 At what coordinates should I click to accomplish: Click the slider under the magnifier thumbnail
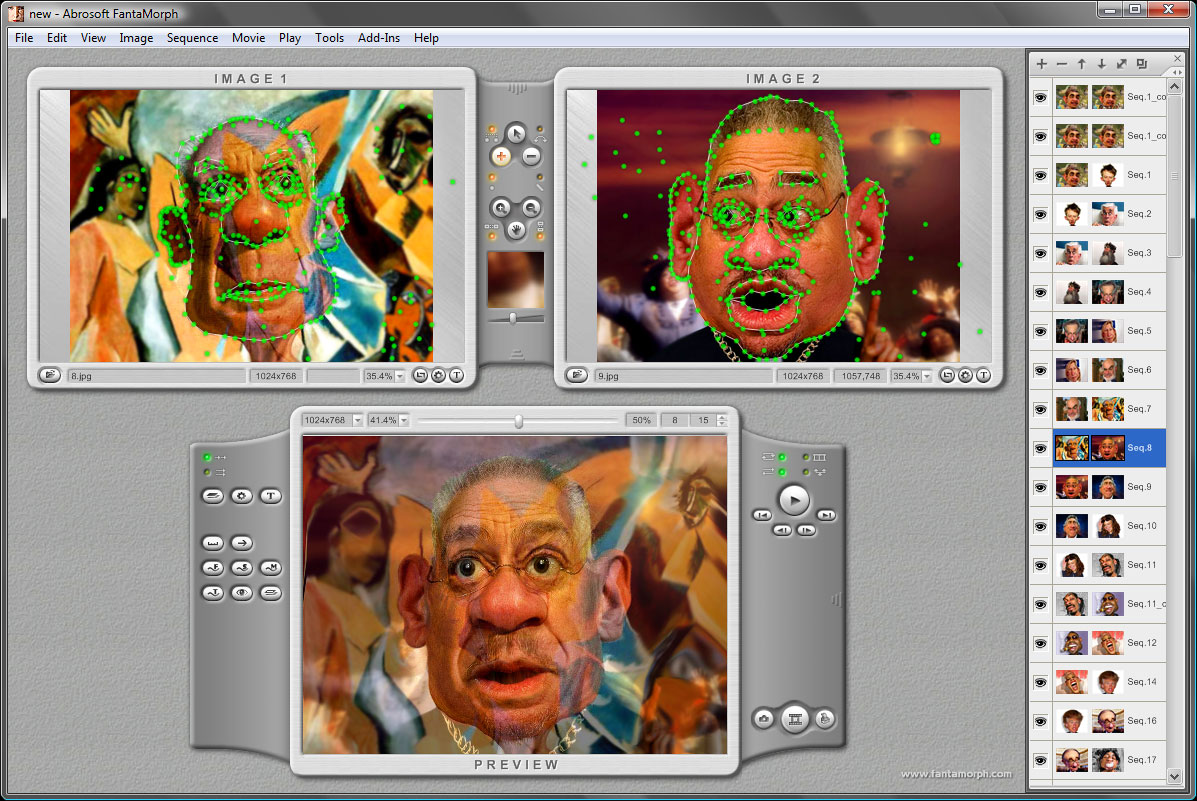pos(513,318)
